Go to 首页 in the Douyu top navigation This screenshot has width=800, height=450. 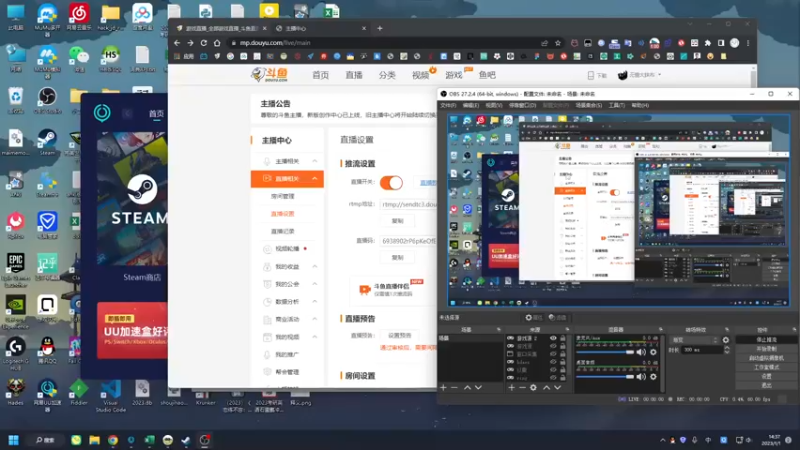click(x=320, y=75)
